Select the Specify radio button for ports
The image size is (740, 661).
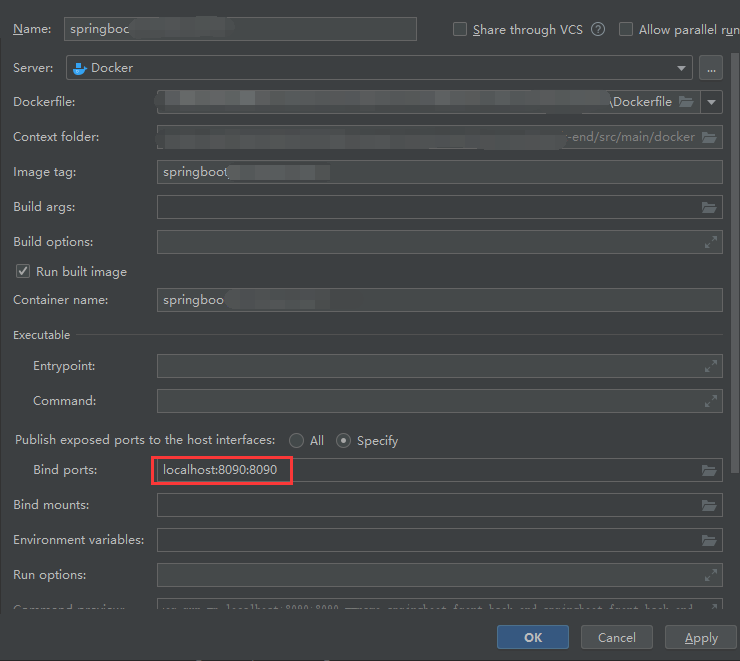pos(343,441)
